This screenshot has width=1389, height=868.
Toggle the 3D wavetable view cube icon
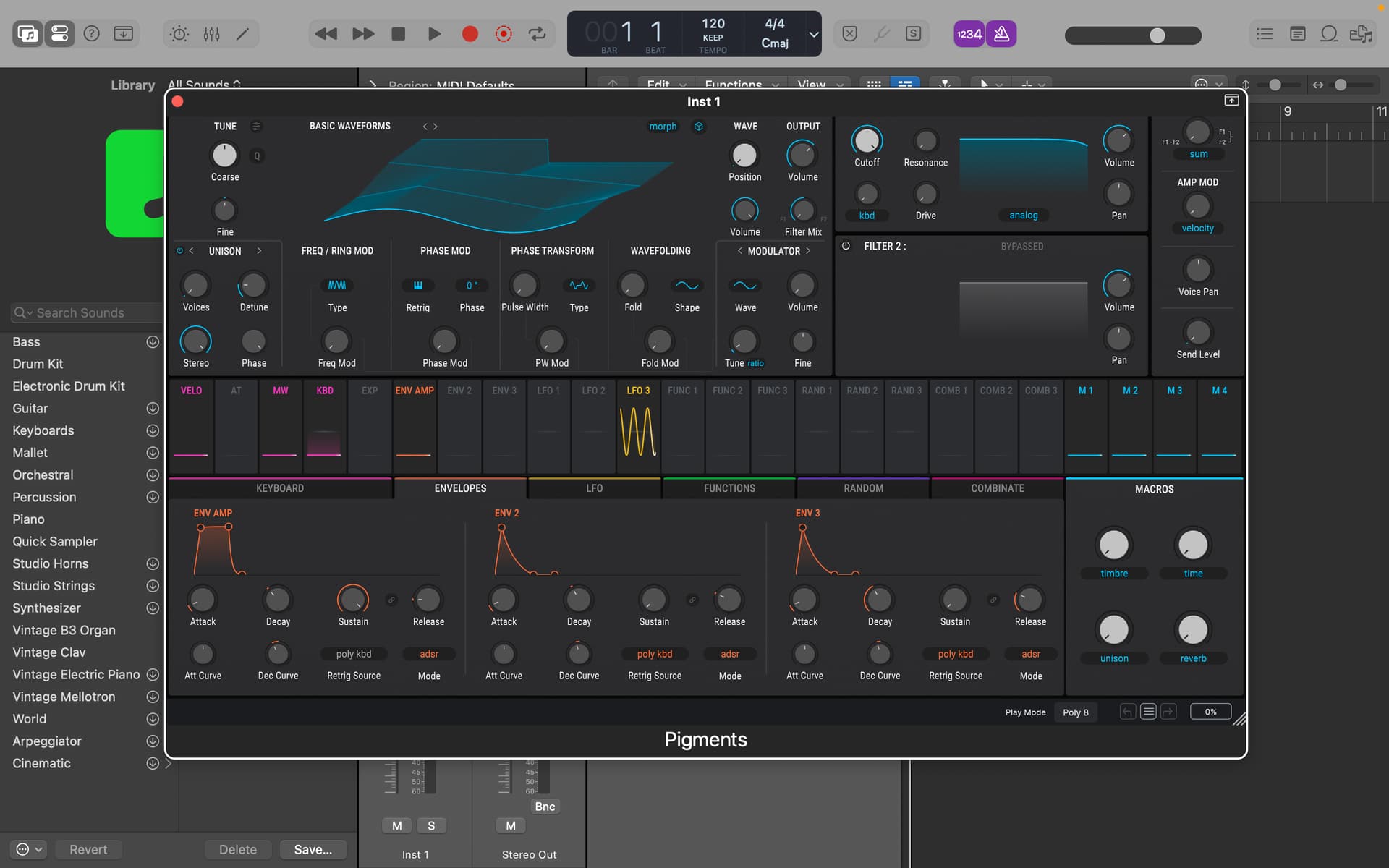click(x=699, y=127)
